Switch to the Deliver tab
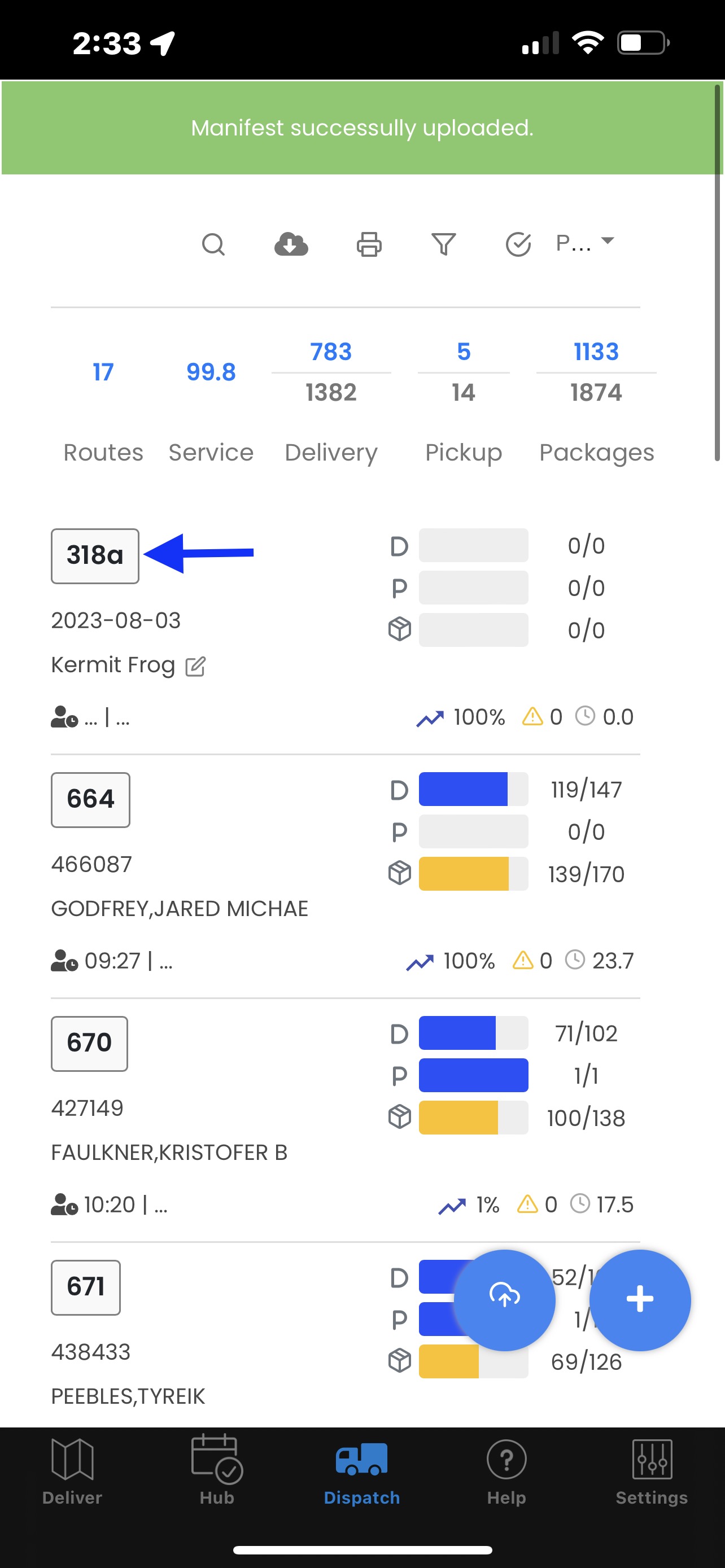Viewport: 725px width, 1568px height. 72,1470
